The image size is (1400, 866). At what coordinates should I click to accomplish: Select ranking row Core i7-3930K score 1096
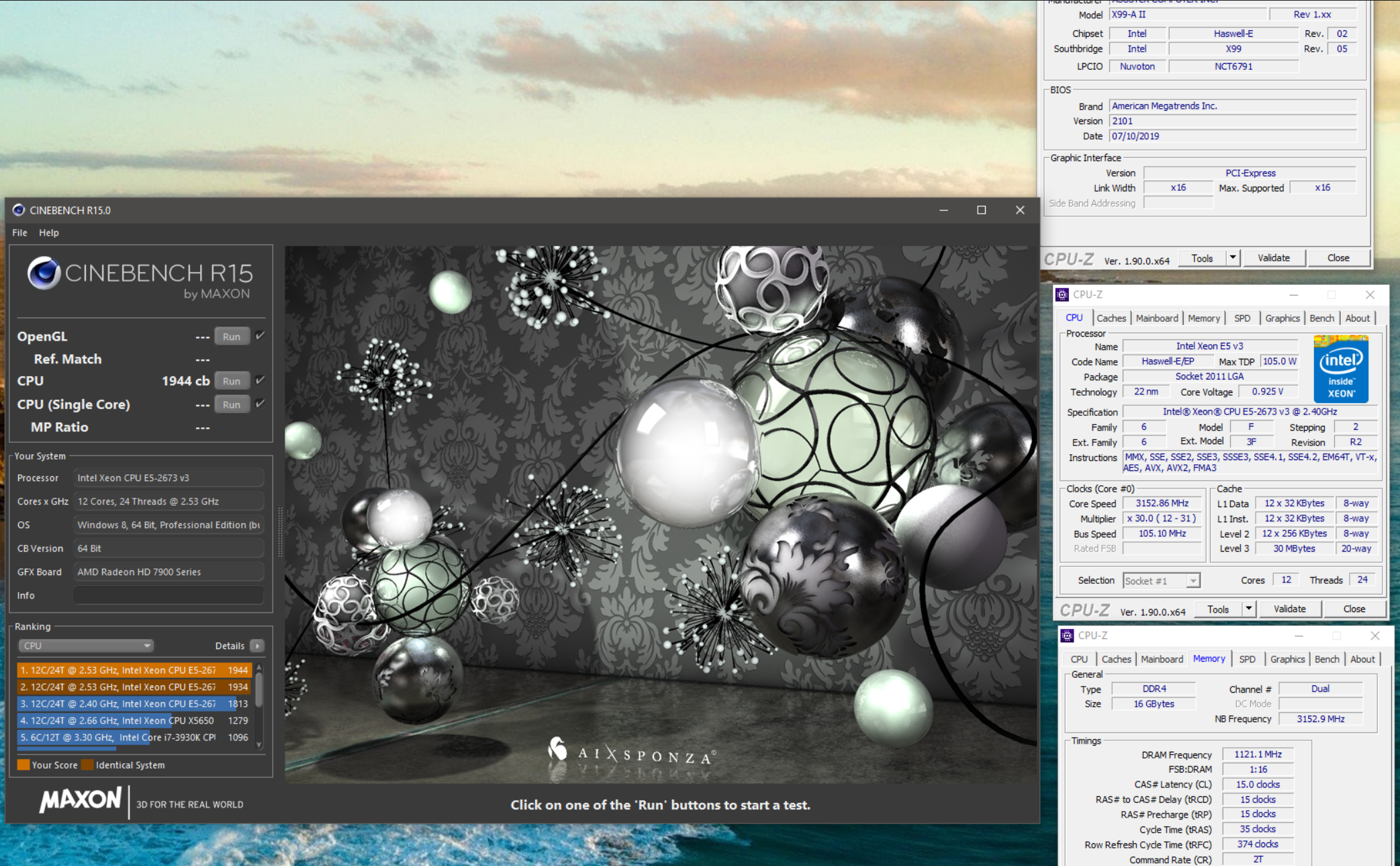point(134,737)
